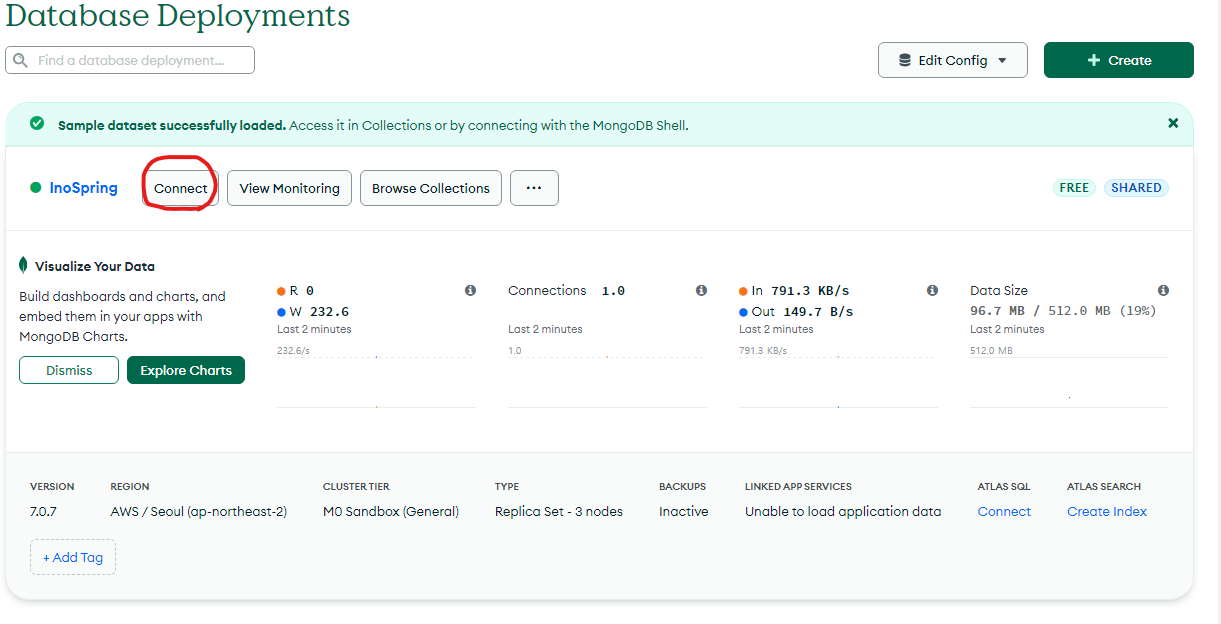
Task: Open the InoSpring cluster link
Action: pos(83,188)
